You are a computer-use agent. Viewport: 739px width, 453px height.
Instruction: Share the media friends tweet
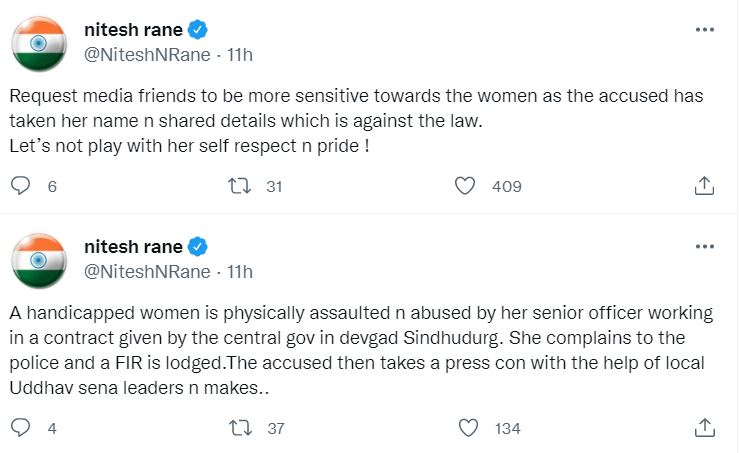[x=703, y=186]
